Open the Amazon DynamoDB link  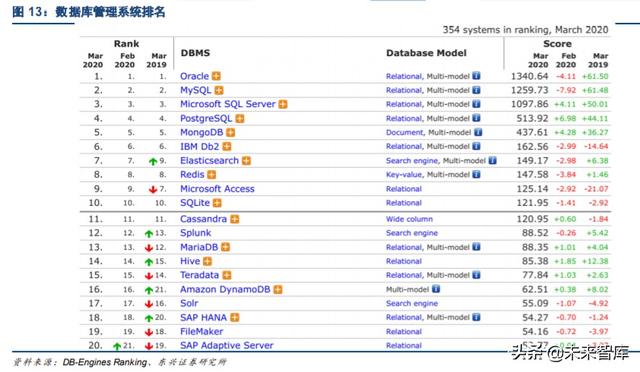(x=225, y=289)
